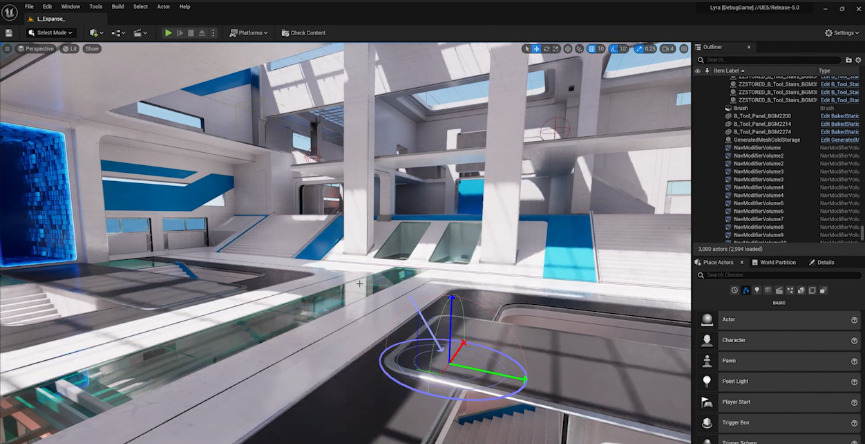This screenshot has height=444, width=865.
Task: Click the Search Classes field
Action: tap(778, 275)
